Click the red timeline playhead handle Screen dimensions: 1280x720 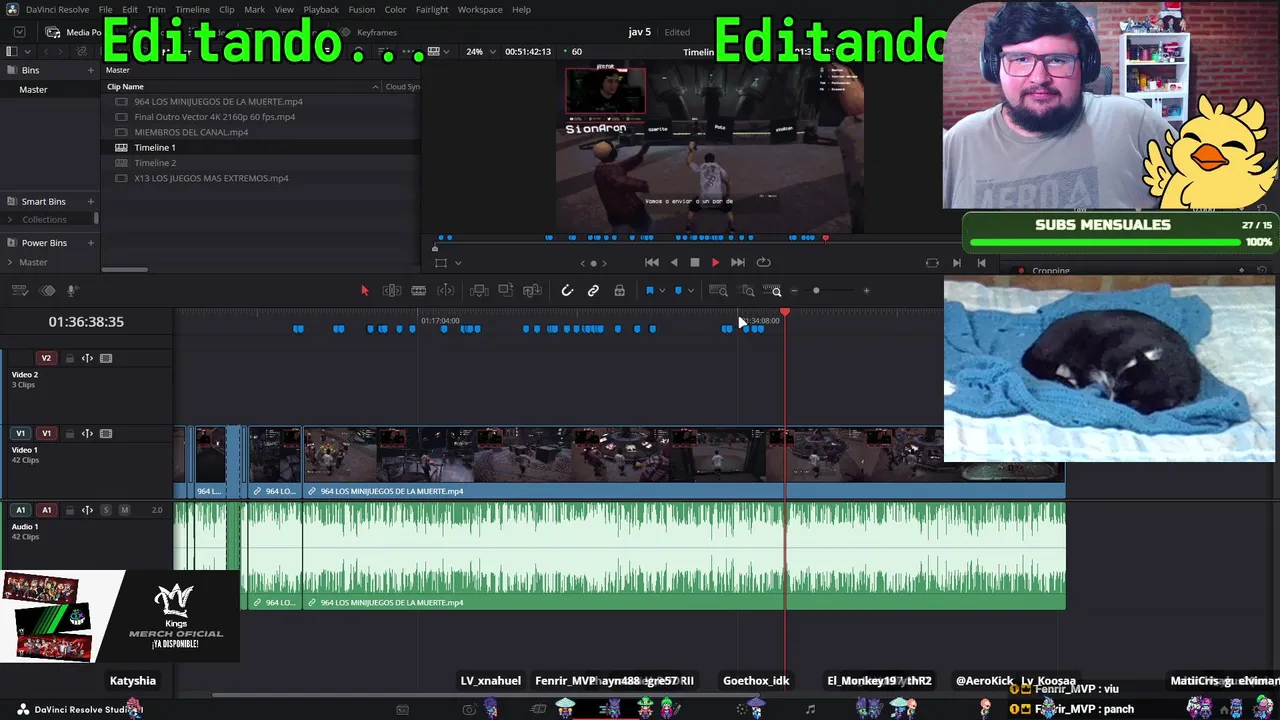tap(785, 313)
